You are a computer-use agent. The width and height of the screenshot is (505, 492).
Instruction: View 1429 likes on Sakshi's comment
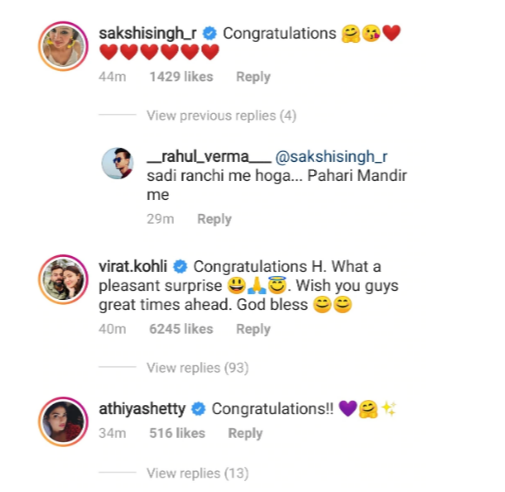[x=181, y=77]
